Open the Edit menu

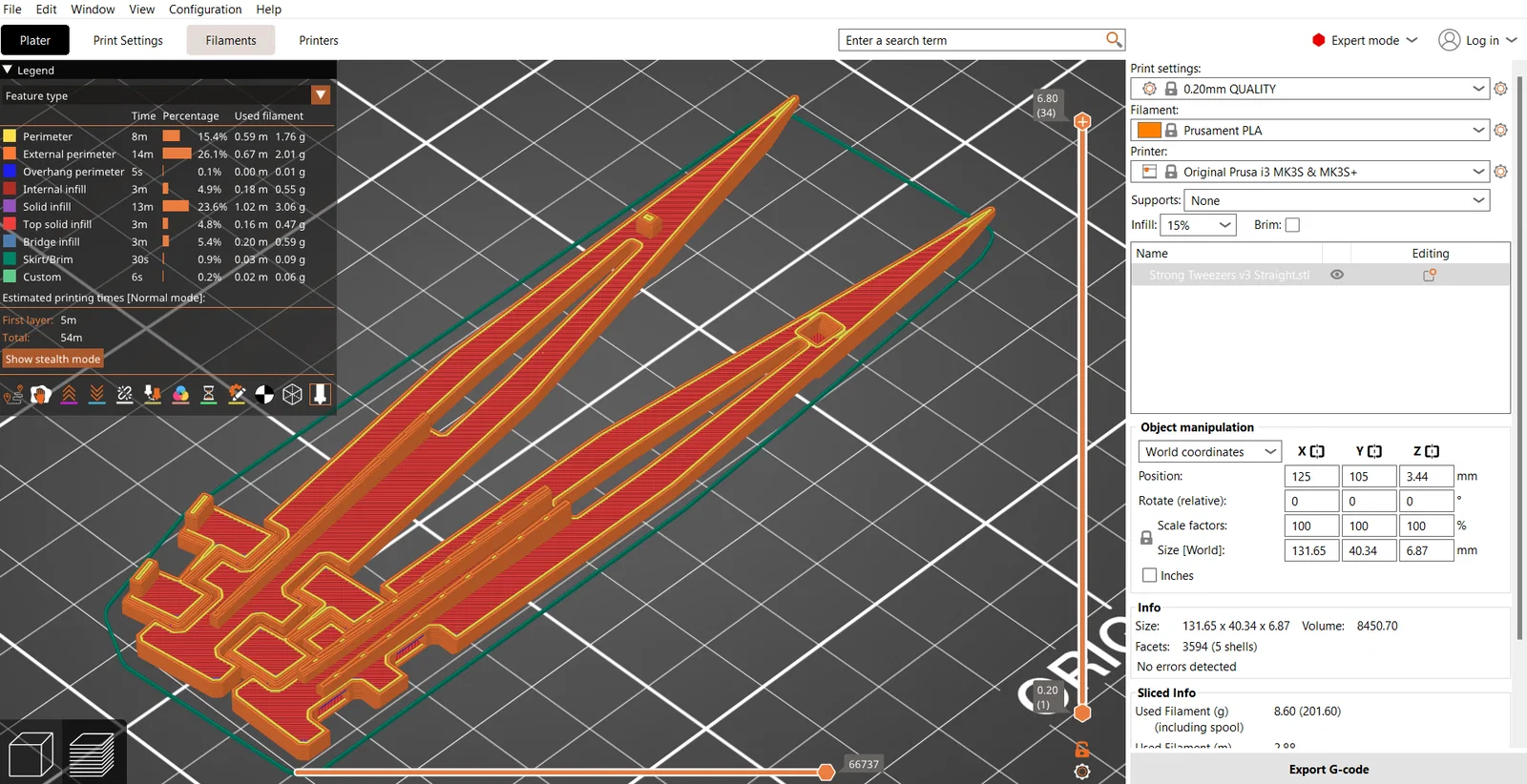(47, 9)
